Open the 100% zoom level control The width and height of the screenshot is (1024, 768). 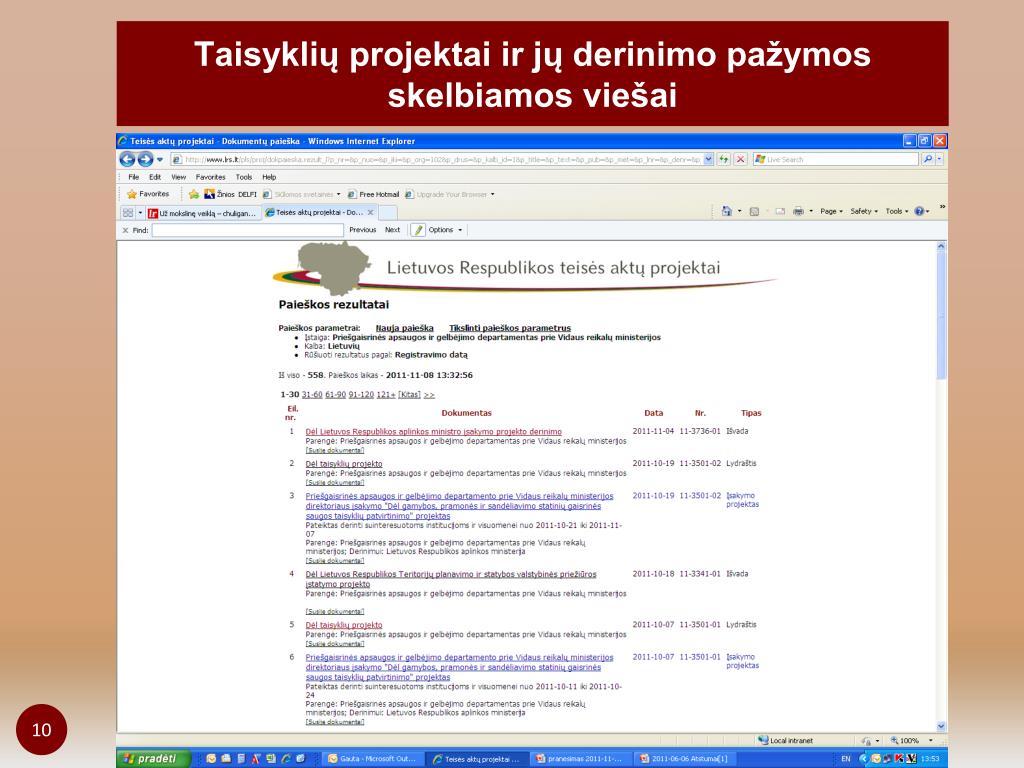pos(912,741)
